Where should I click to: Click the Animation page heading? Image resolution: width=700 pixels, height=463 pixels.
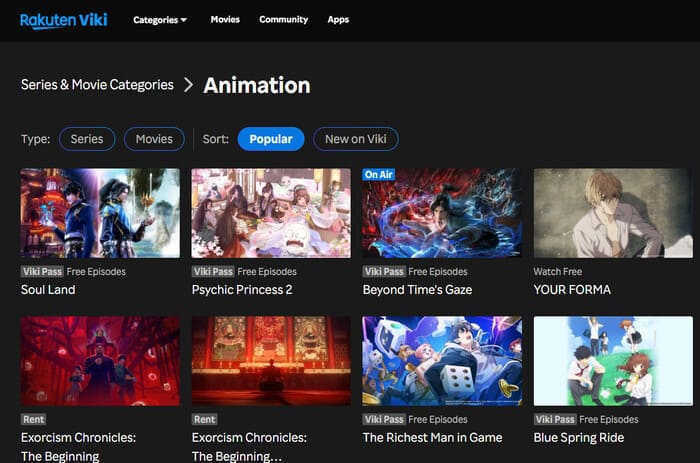point(257,85)
